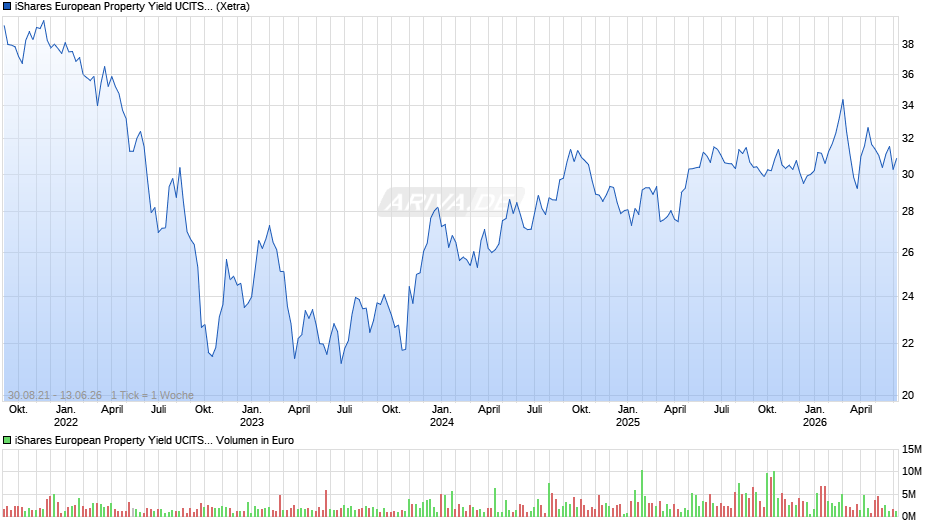Screen dimensions: 940x526
Task: Click the price axis label 30
Action: tap(908, 175)
